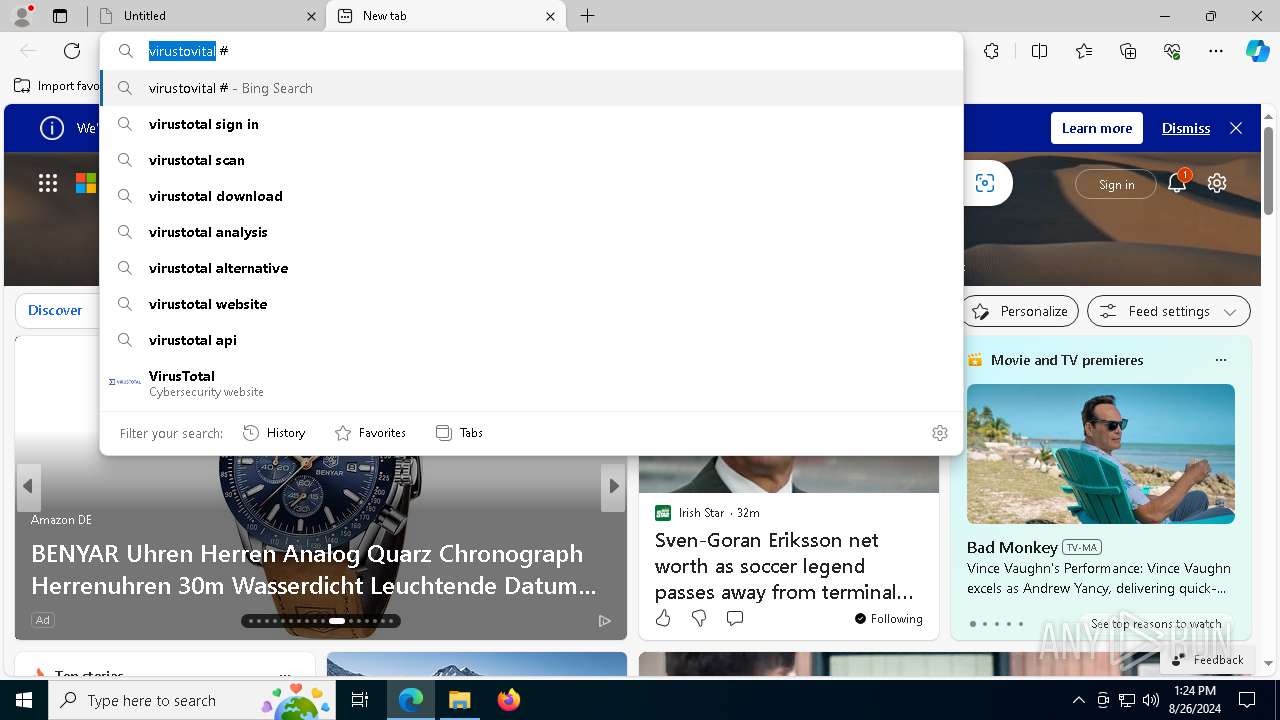1280x720 pixels.
Task: Open the Personalize button
Action: (1020, 311)
